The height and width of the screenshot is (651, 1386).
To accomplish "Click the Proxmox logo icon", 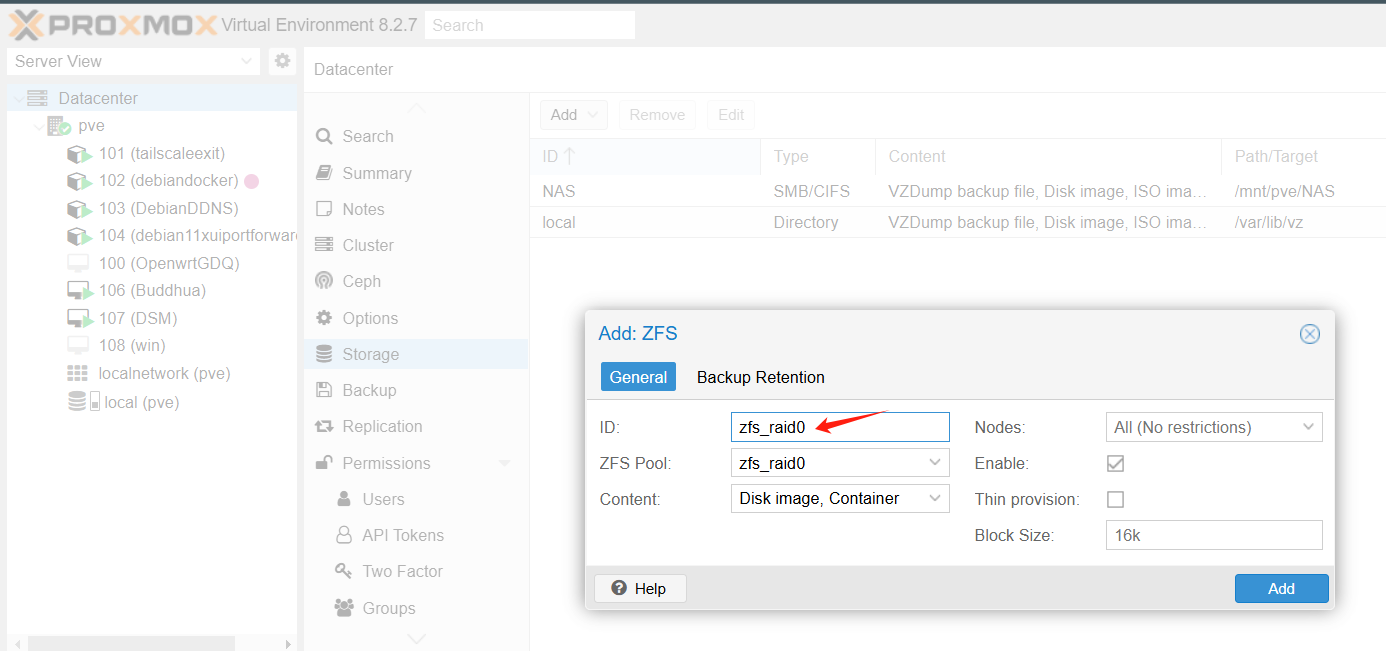I will [x=28, y=24].
